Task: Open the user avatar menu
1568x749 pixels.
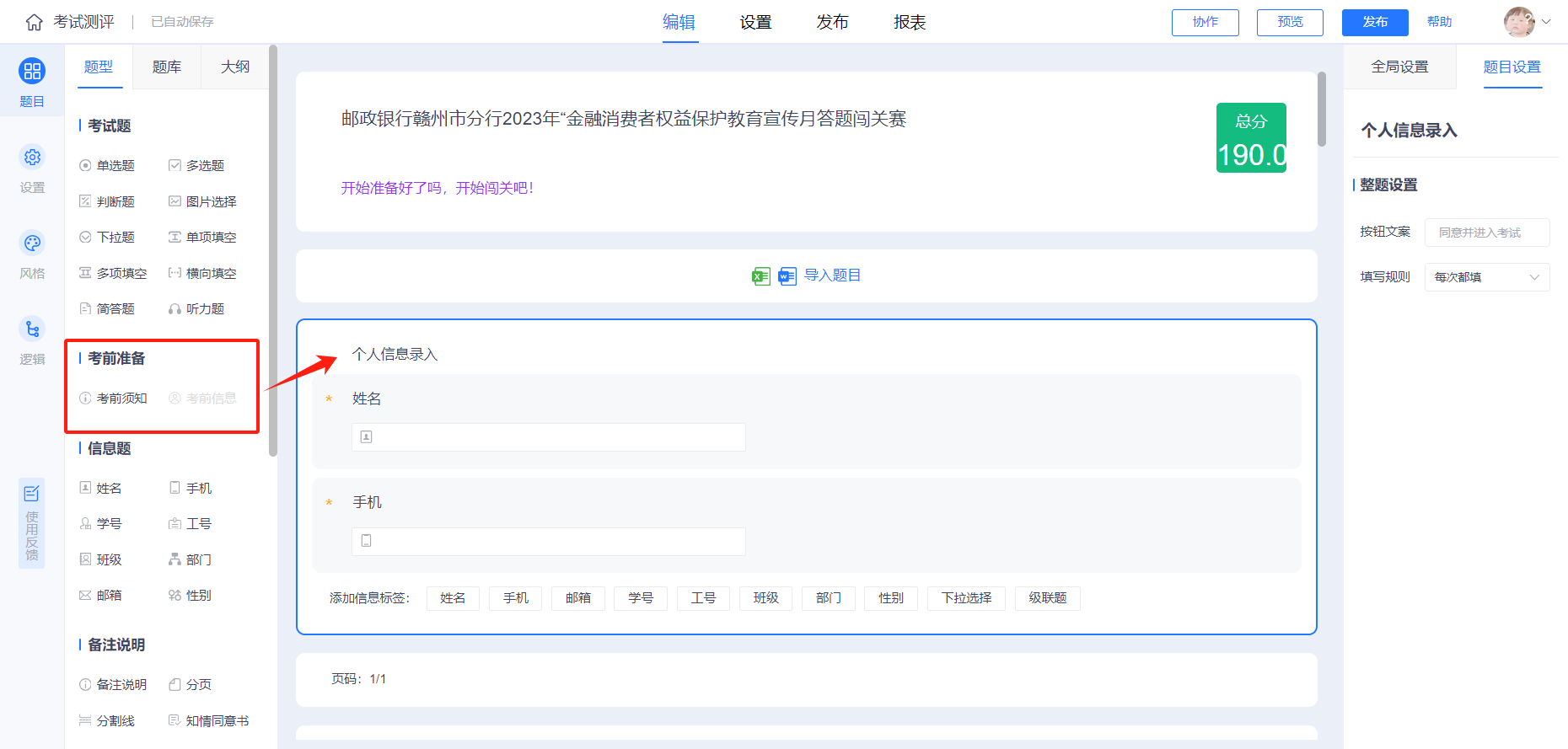Action: point(1519,22)
